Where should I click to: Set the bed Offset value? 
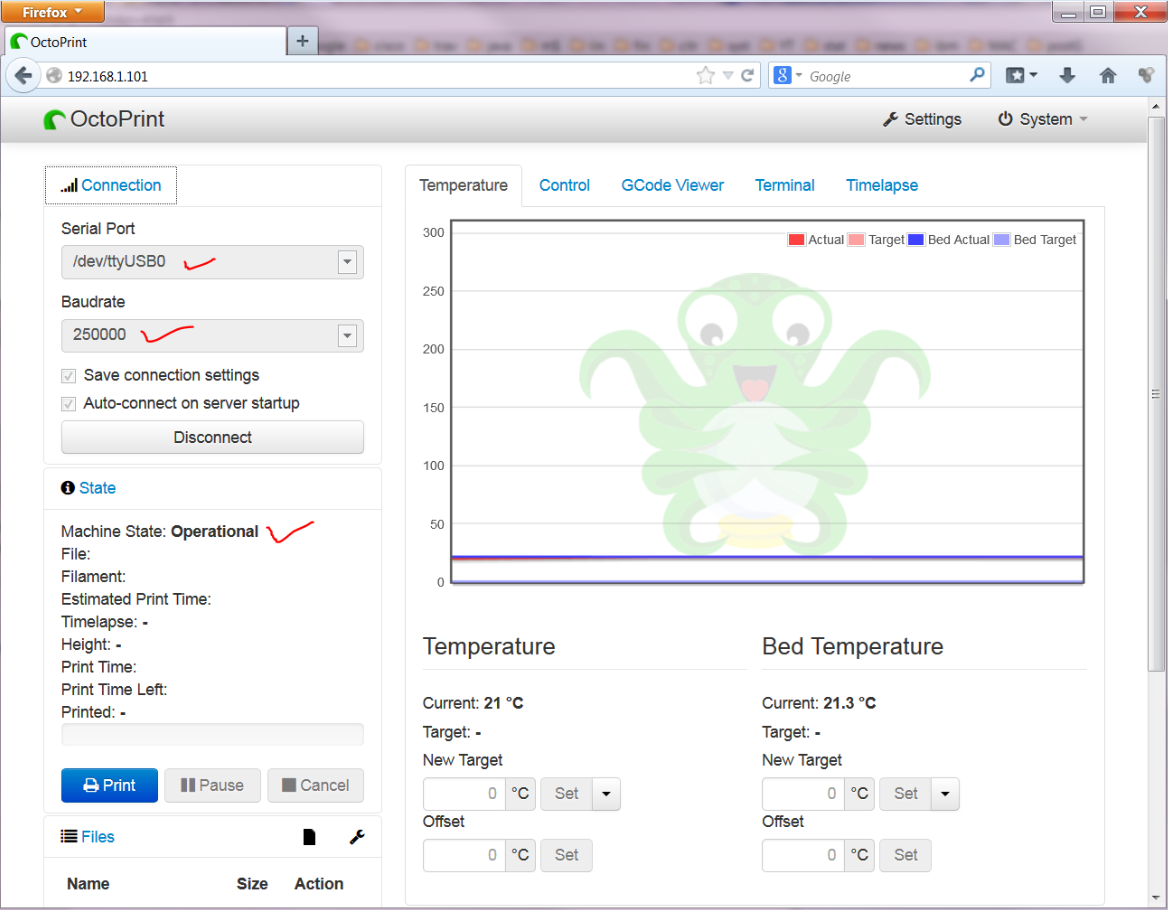point(905,855)
